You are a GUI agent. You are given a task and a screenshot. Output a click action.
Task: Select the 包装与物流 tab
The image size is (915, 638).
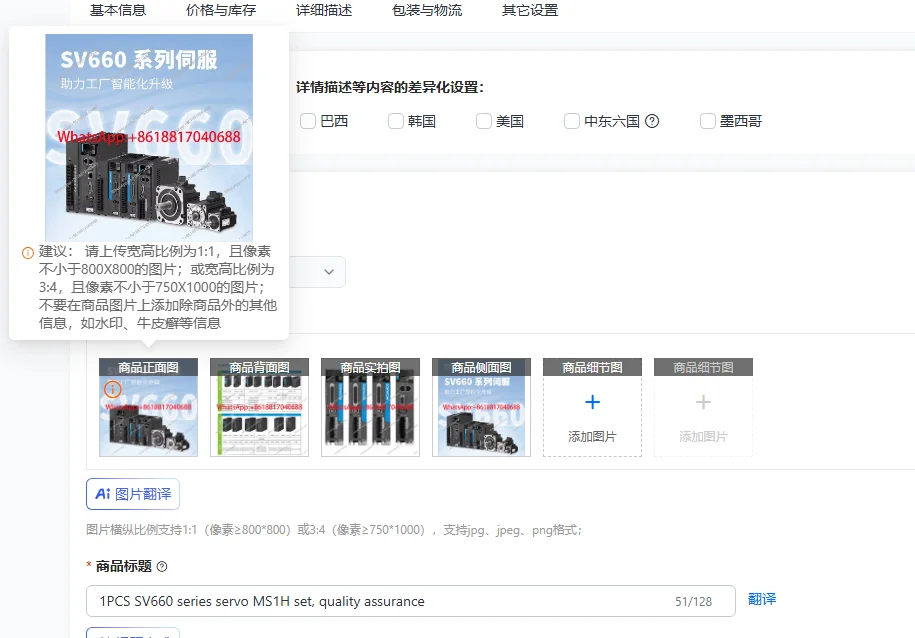point(427,10)
